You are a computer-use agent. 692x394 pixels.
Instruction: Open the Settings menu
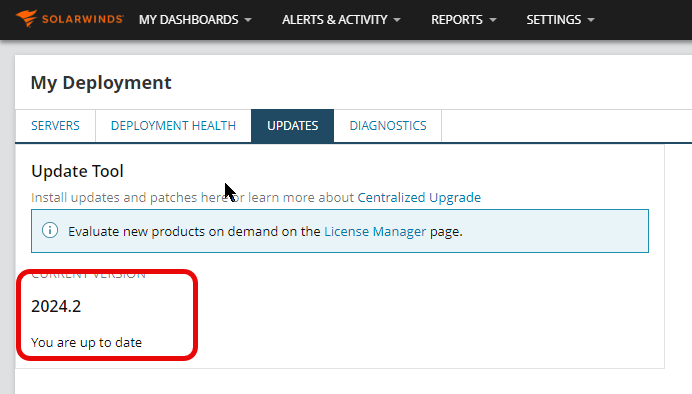click(x=560, y=19)
